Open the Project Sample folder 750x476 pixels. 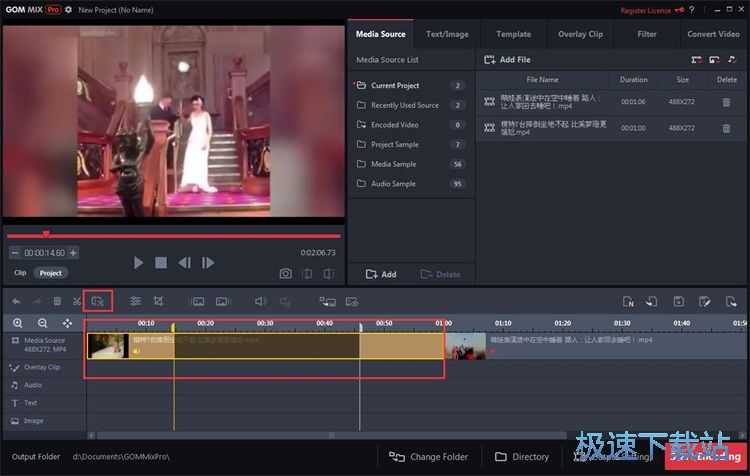(394, 145)
